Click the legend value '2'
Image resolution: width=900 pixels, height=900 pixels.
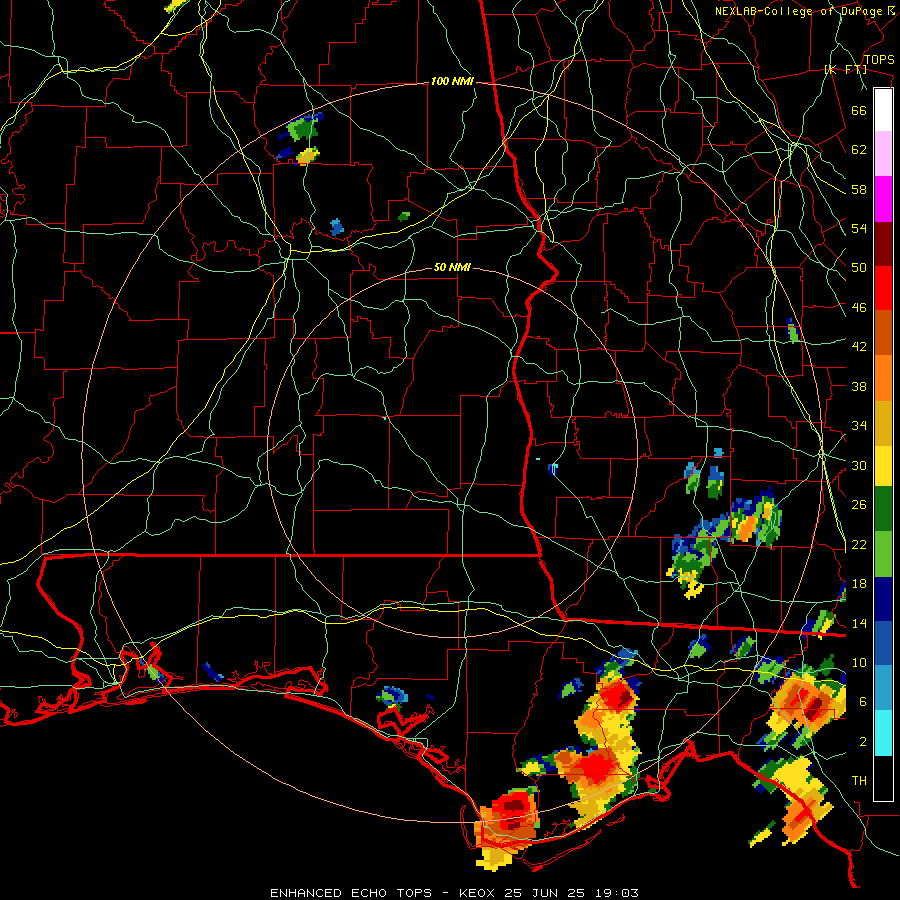[863, 742]
